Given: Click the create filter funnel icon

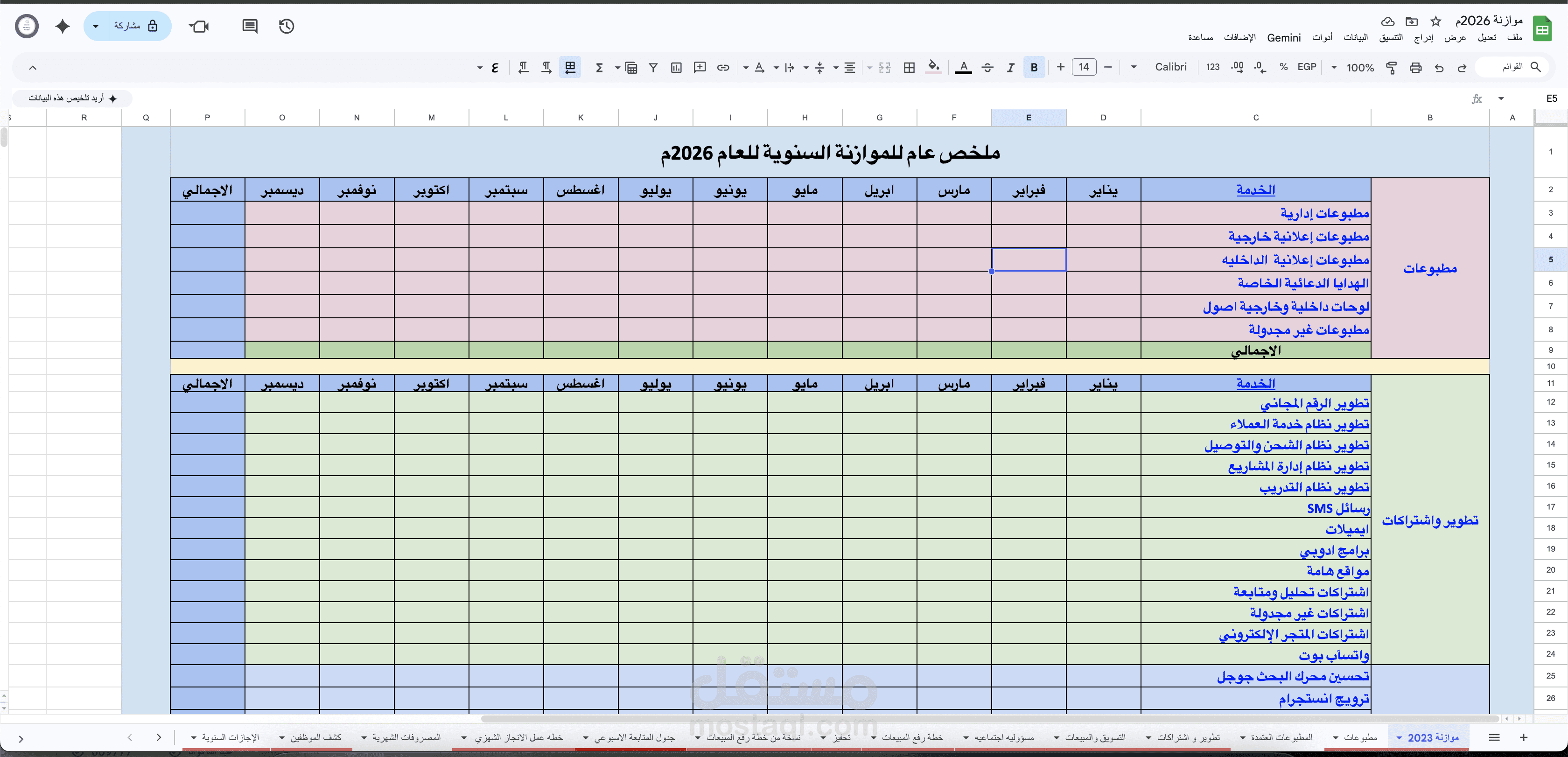Looking at the screenshot, I should point(653,68).
